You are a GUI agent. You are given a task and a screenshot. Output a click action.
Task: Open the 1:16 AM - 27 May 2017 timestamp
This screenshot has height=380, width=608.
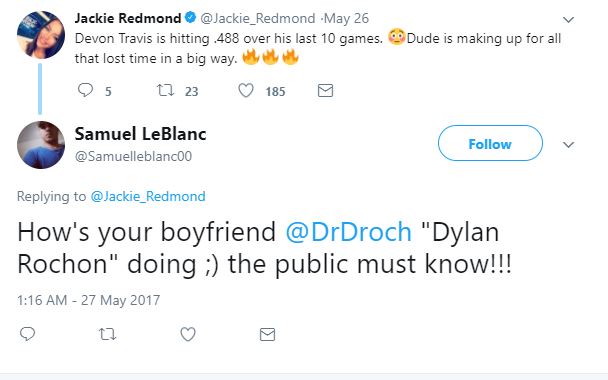(x=88, y=300)
